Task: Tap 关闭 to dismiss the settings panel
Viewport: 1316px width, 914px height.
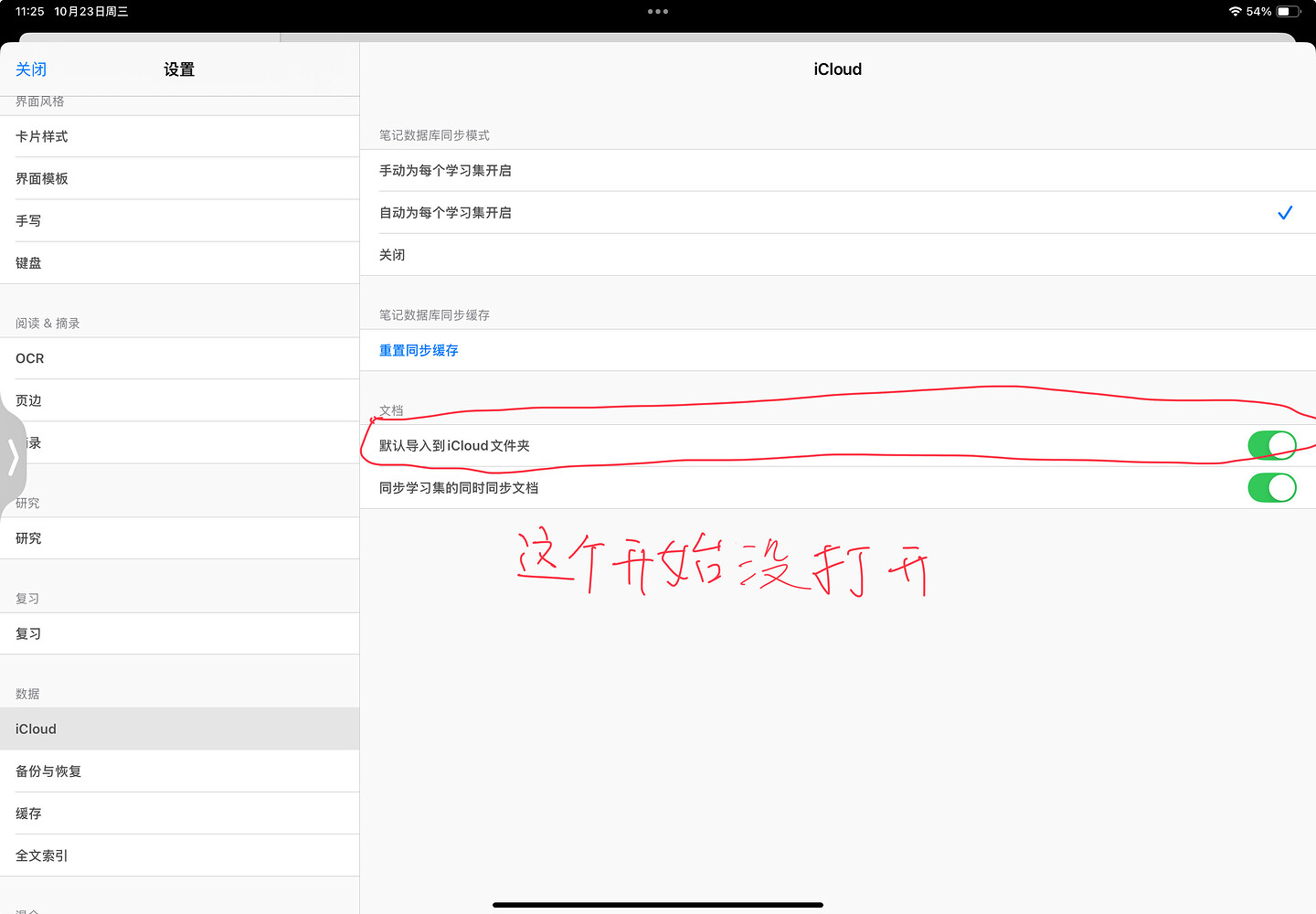Action: [31, 69]
